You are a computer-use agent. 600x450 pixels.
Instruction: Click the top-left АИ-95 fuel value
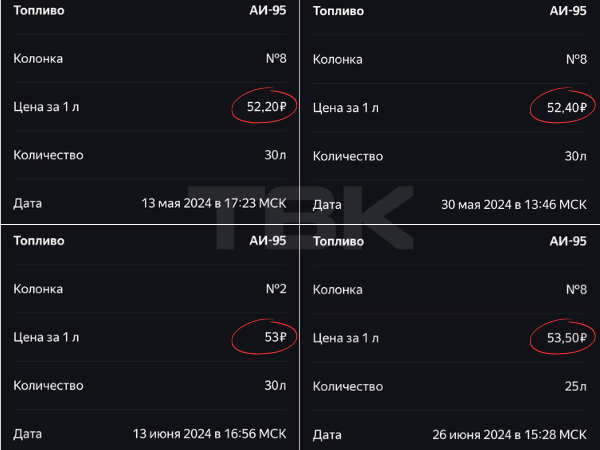pos(268,10)
